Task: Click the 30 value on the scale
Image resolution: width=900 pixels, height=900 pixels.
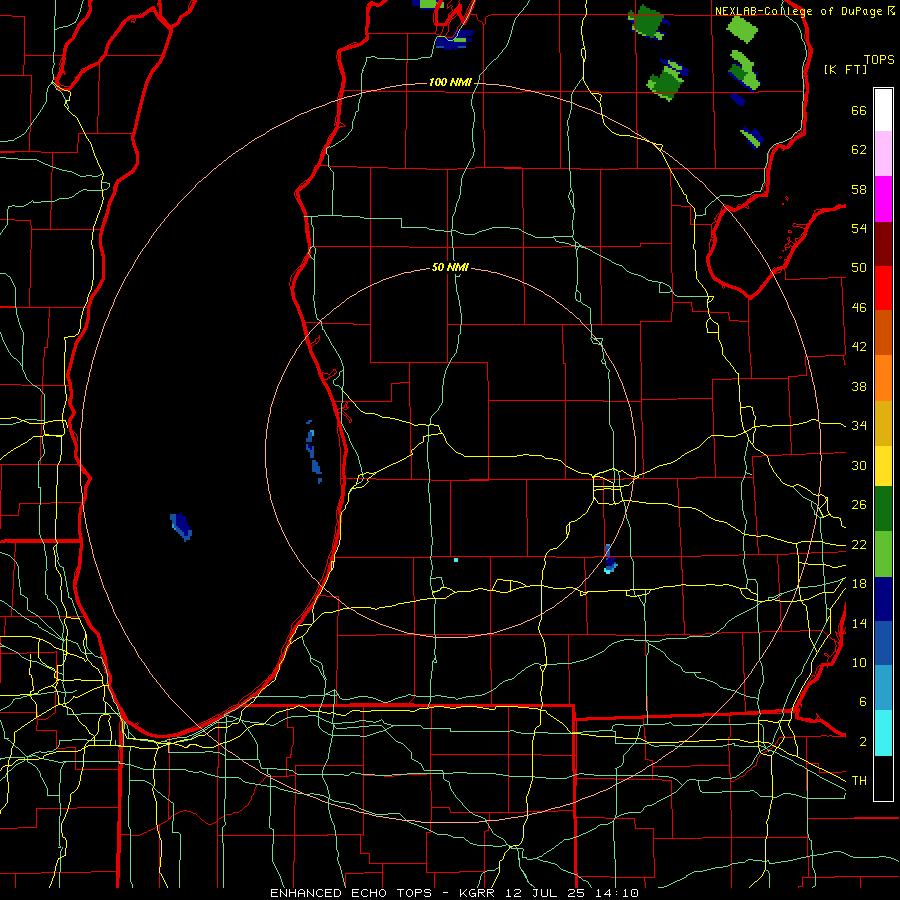Action: [x=859, y=465]
